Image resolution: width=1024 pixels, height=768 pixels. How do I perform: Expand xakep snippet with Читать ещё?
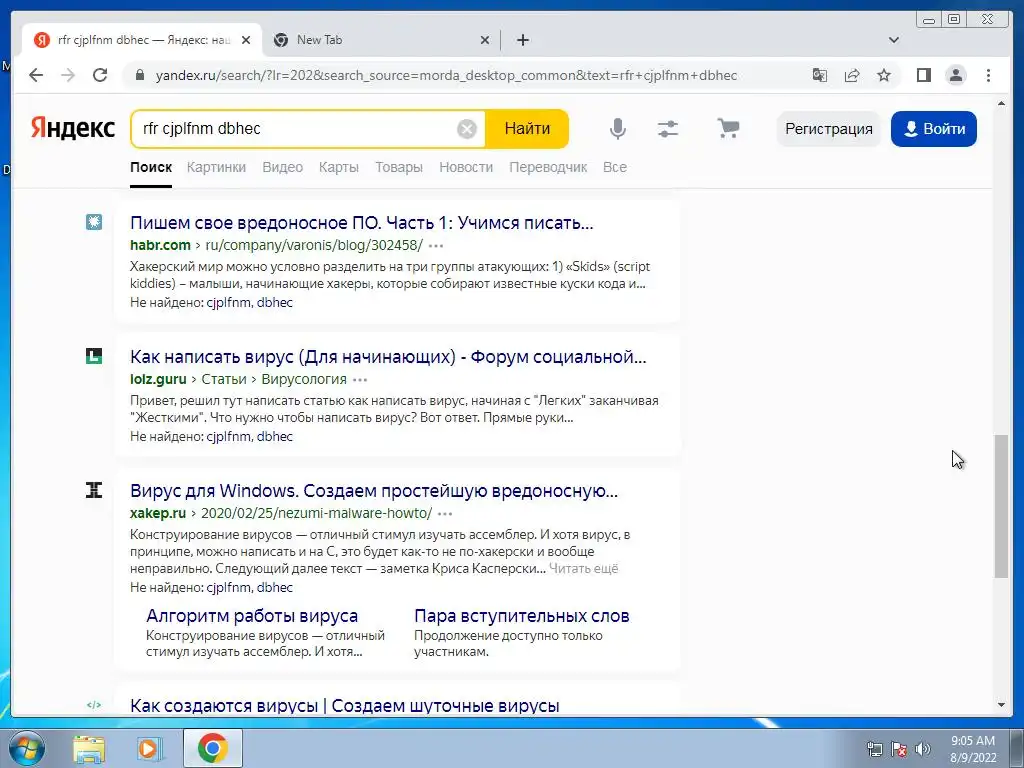(x=583, y=569)
